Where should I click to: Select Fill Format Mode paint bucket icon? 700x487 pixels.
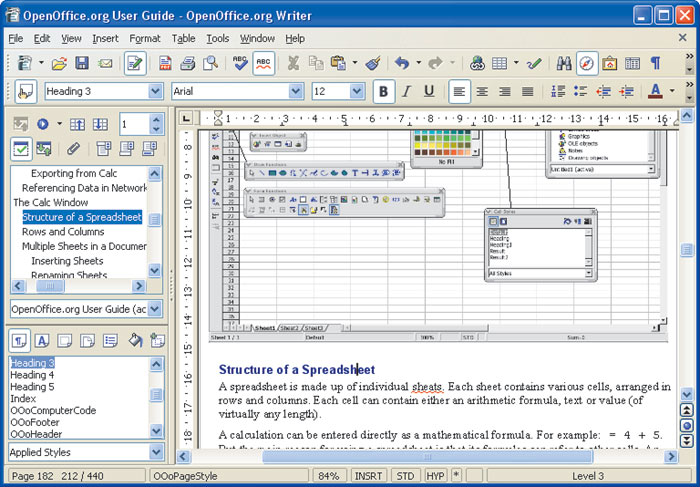click(x=136, y=340)
